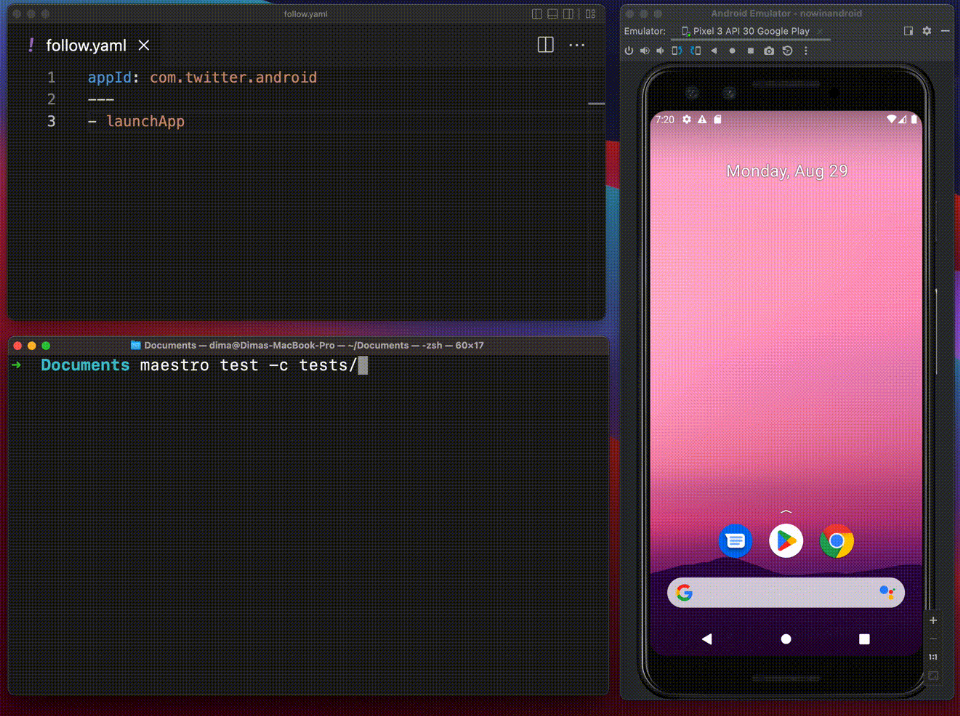The image size is (960, 716).
Task: Open the emulator settings gear
Action: pyautogui.click(x=927, y=31)
